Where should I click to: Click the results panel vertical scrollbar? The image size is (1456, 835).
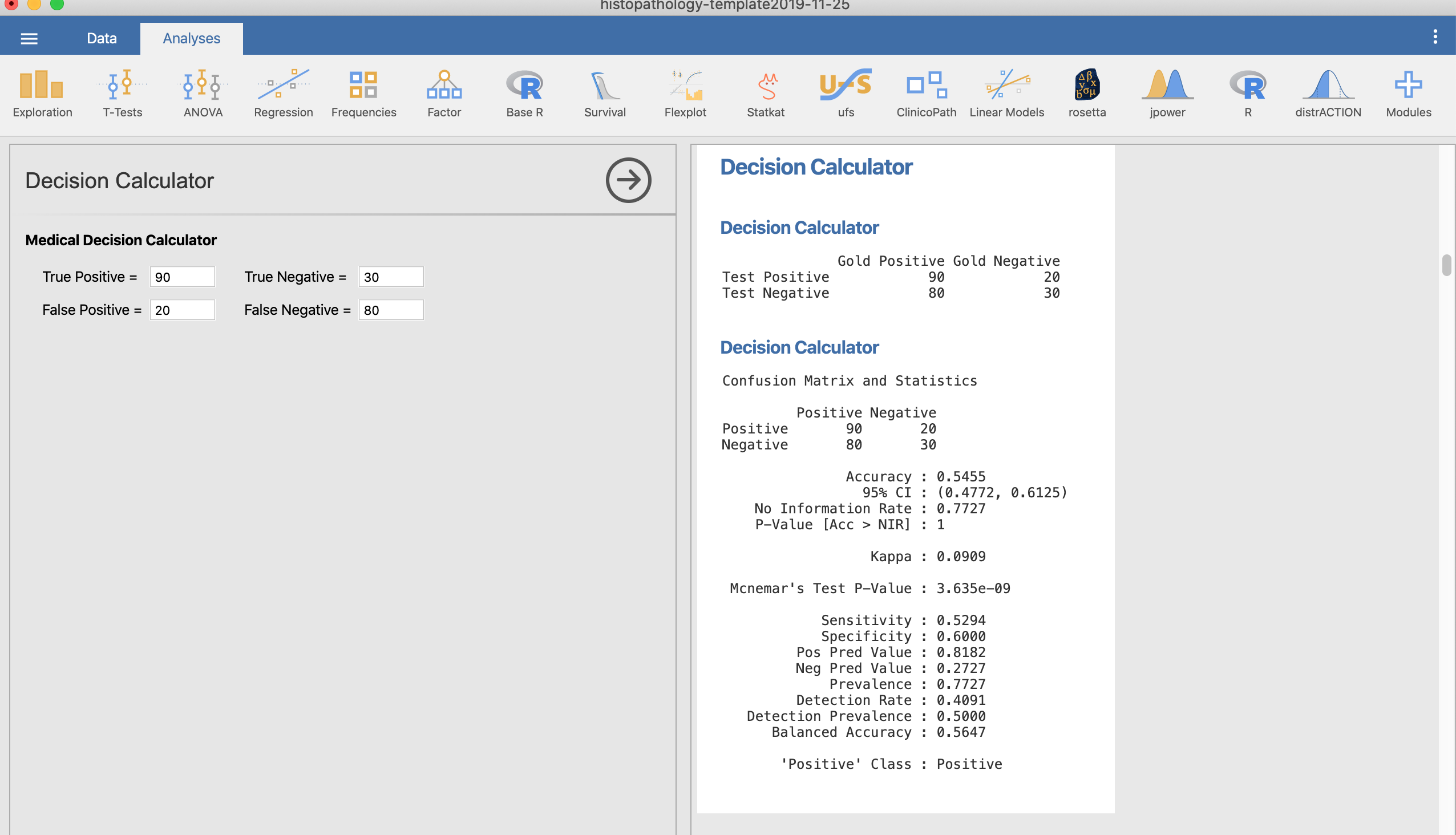(1446, 265)
